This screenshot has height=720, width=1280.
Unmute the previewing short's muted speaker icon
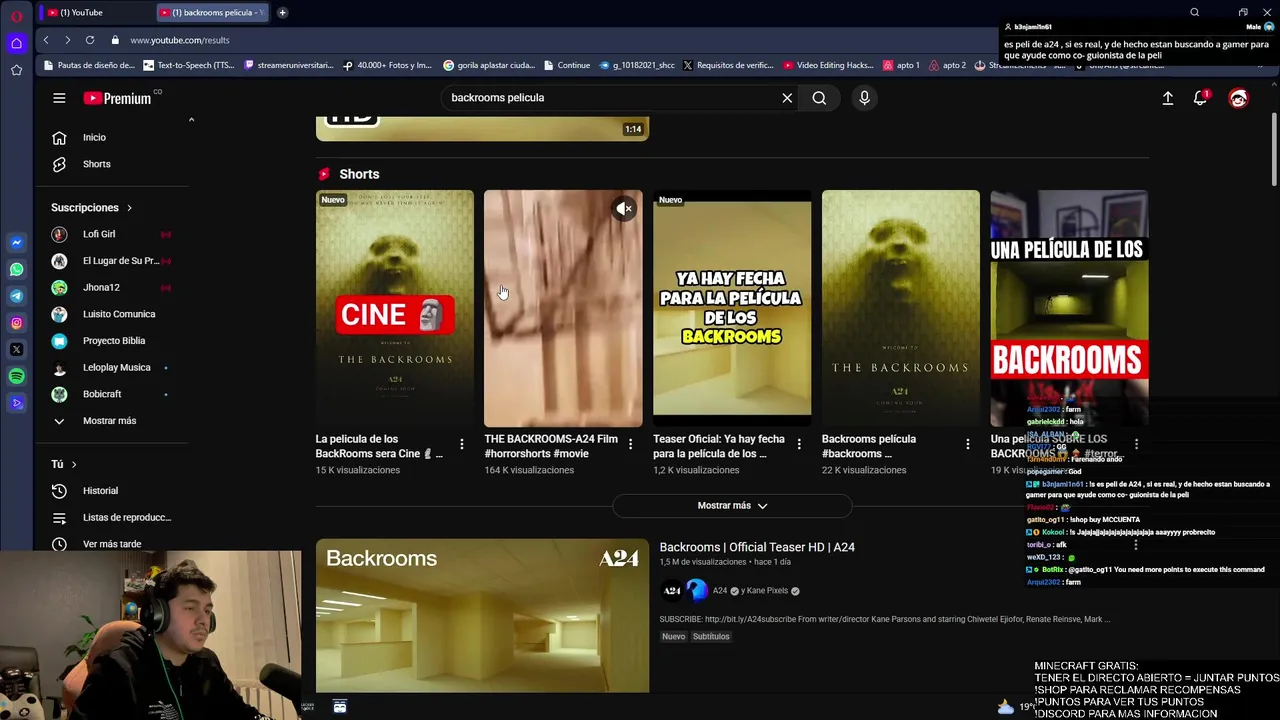tap(624, 208)
